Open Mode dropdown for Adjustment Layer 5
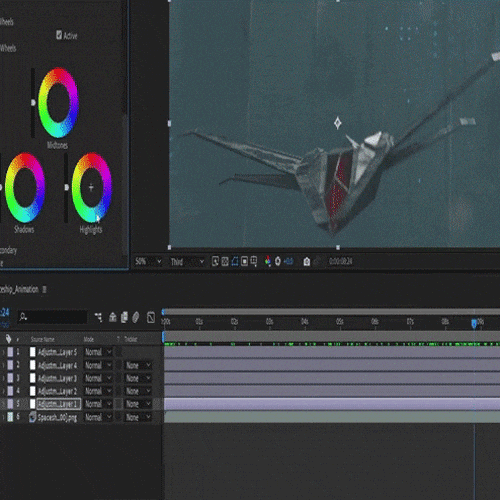This screenshot has height=500, width=500. pyautogui.click(x=98, y=352)
